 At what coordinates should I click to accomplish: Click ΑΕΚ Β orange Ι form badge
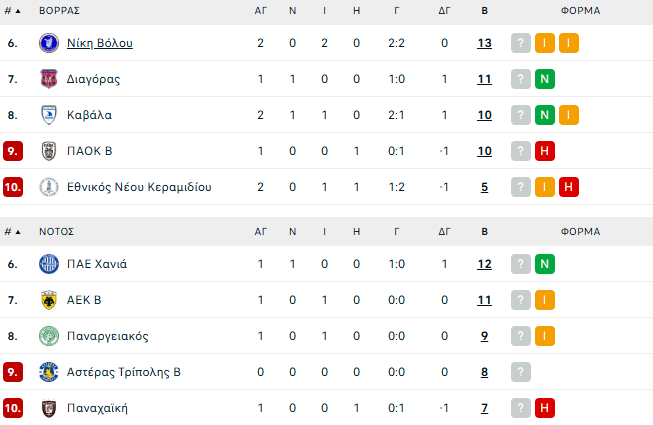(x=545, y=300)
